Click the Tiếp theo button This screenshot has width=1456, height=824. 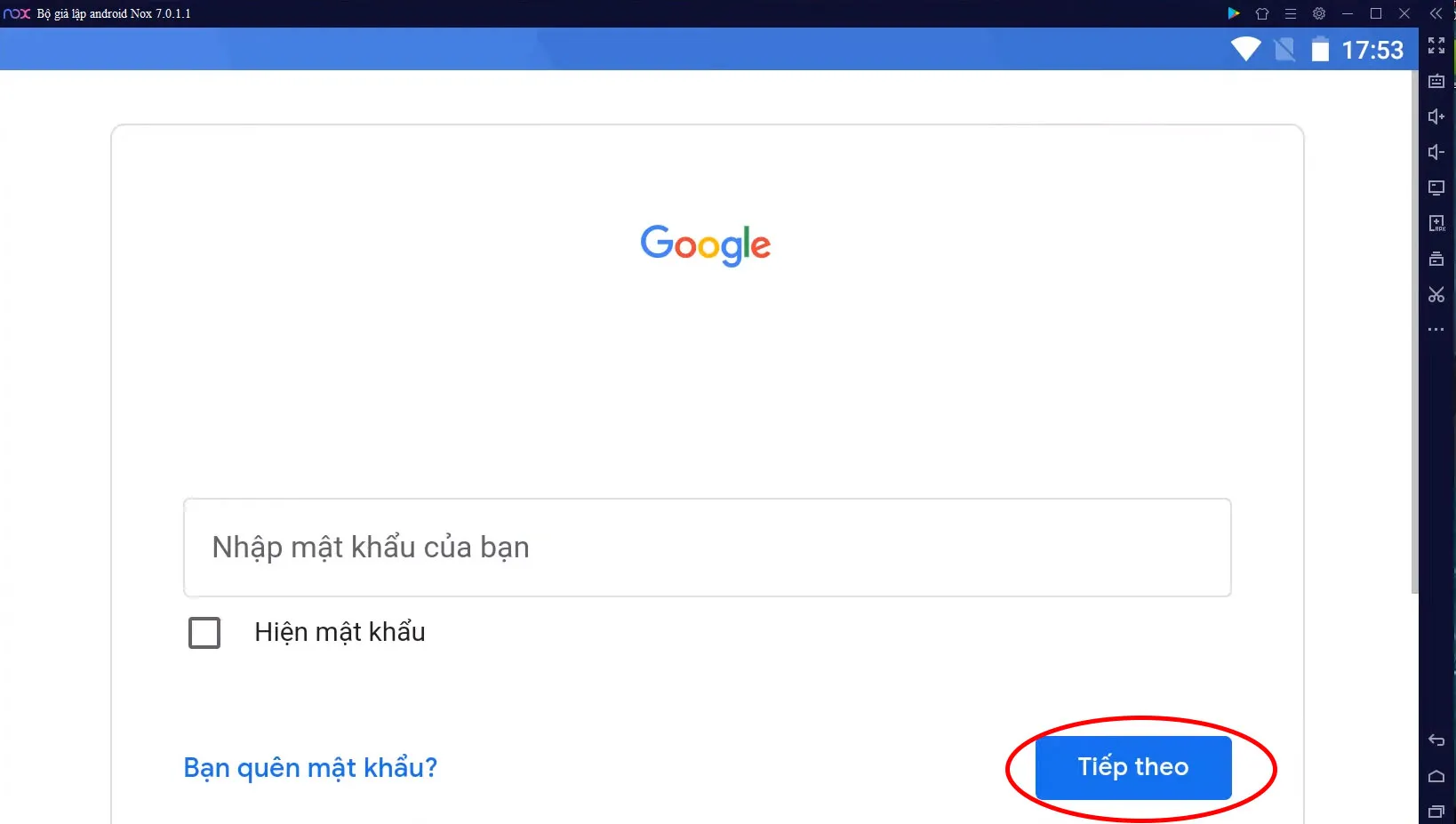pyautogui.click(x=1132, y=767)
